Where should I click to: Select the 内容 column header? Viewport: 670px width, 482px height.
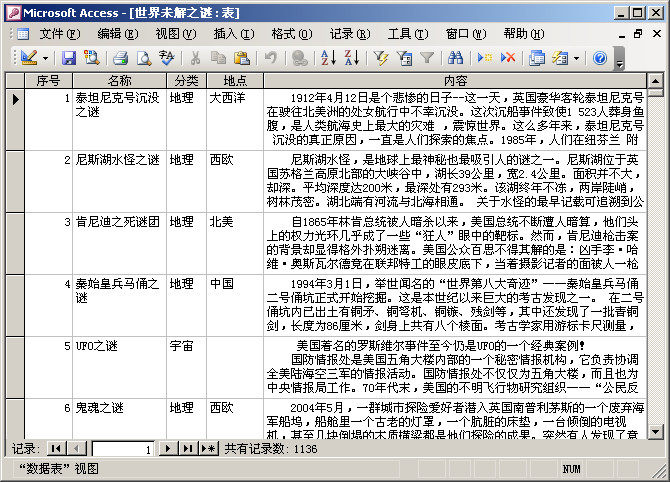455,80
